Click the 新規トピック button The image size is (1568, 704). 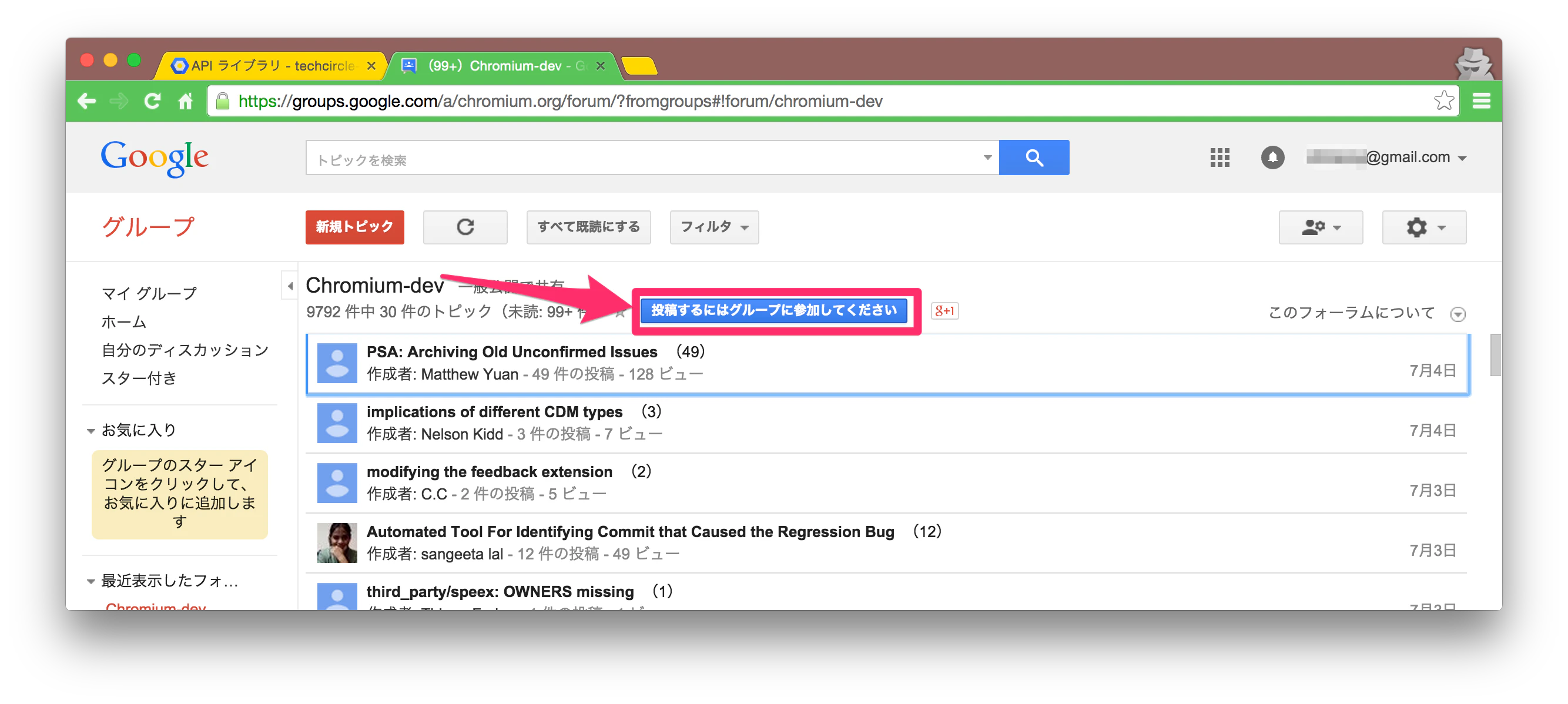click(355, 227)
